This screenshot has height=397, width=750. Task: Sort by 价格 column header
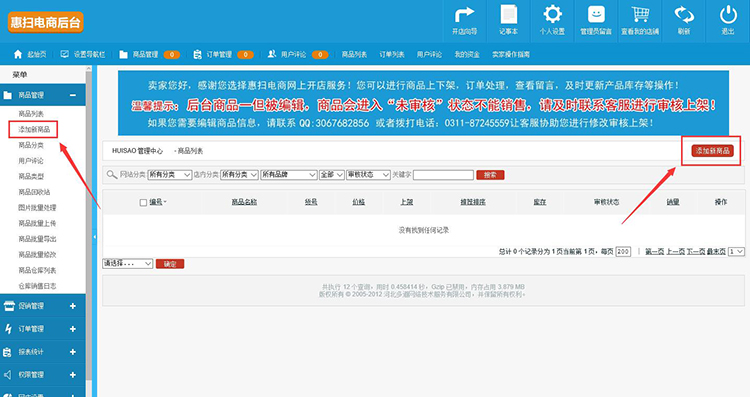[358, 202]
